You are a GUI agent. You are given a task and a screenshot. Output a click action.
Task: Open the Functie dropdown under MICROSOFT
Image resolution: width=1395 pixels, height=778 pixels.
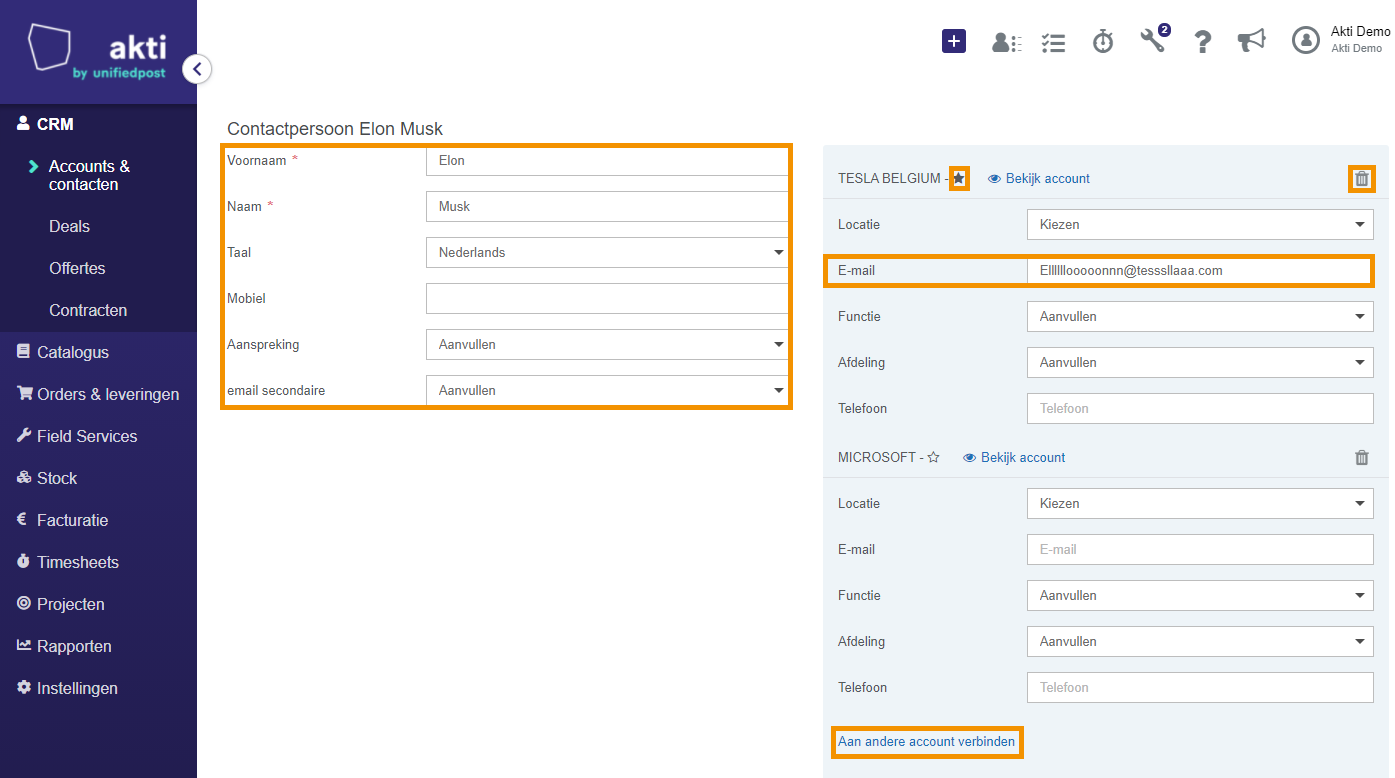tap(1200, 595)
